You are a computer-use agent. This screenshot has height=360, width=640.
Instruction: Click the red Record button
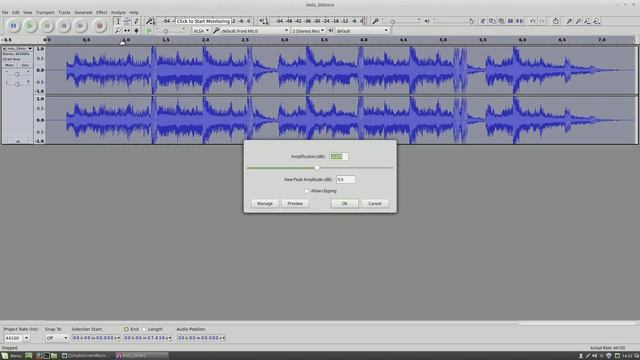99,26
